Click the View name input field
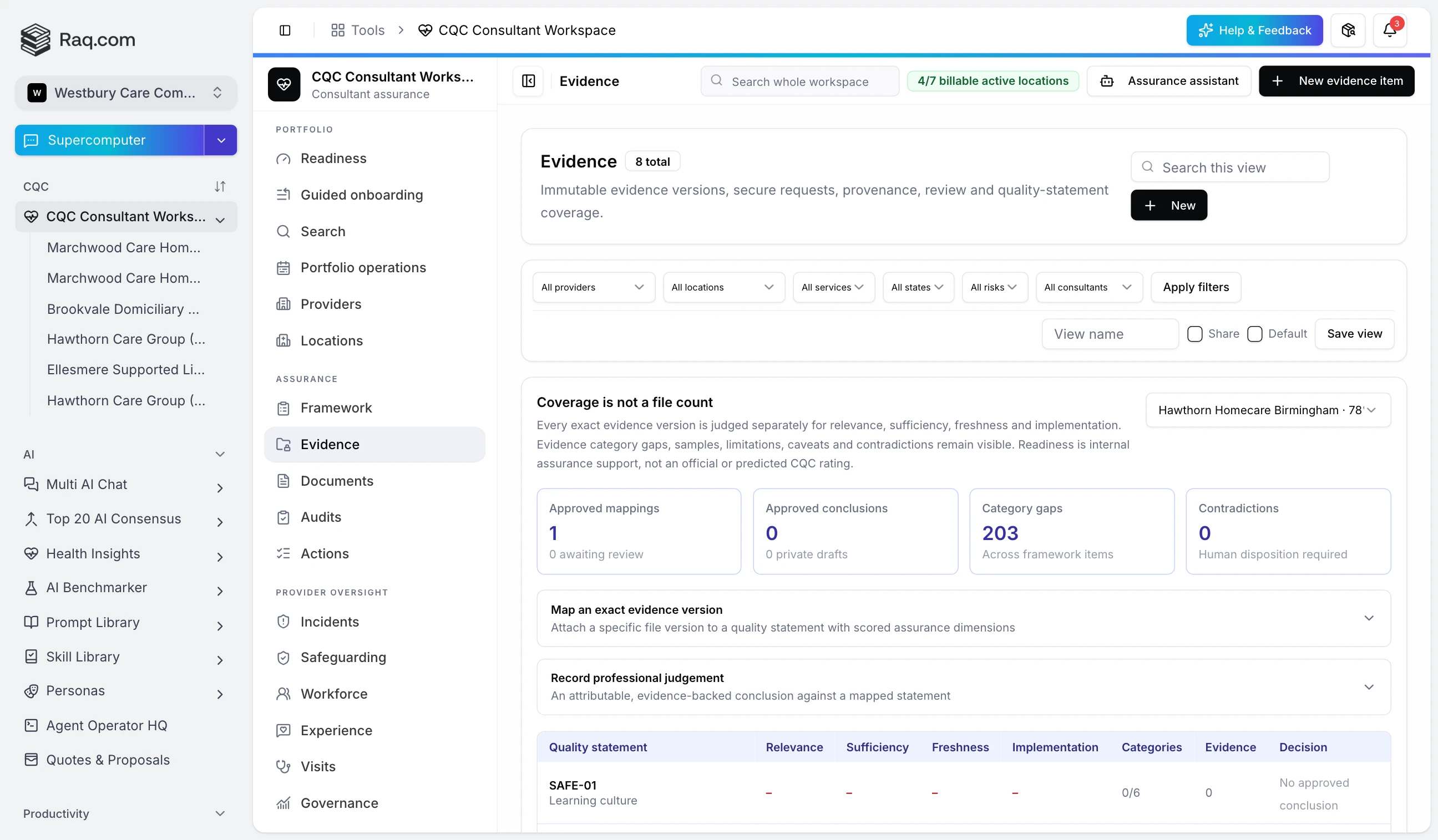The height and width of the screenshot is (840, 1438). [x=1110, y=334]
